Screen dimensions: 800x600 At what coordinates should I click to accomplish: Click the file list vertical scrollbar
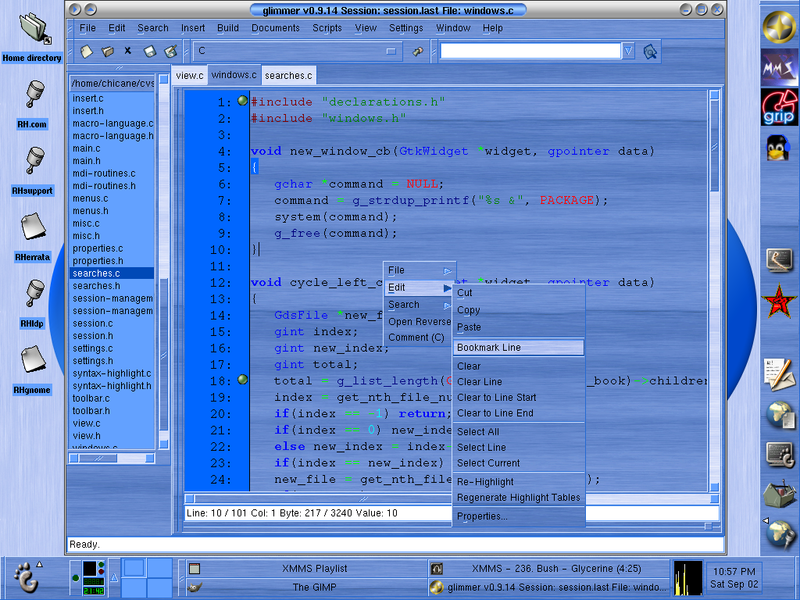click(x=164, y=262)
